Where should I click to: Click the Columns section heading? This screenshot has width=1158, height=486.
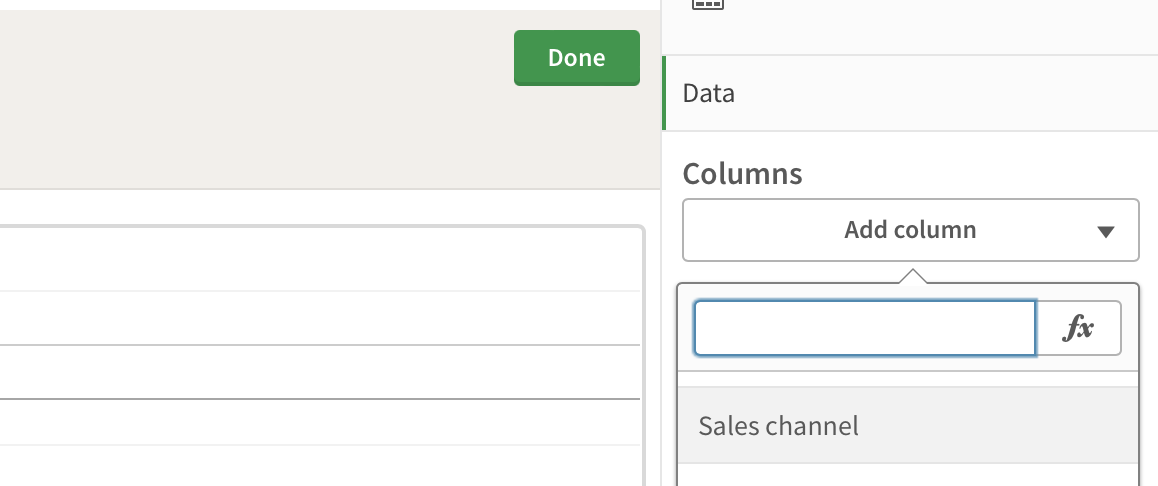(742, 174)
